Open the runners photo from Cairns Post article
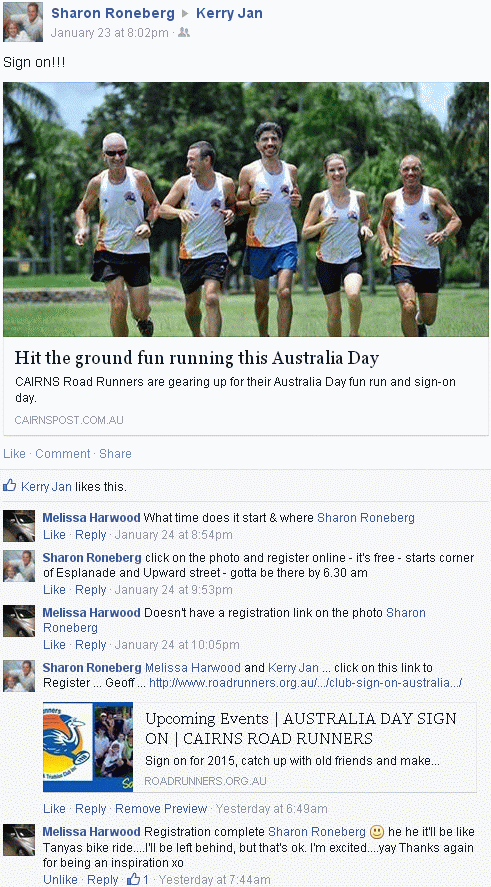Viewport: 491px width, 887px height. (x=246, y=209)
